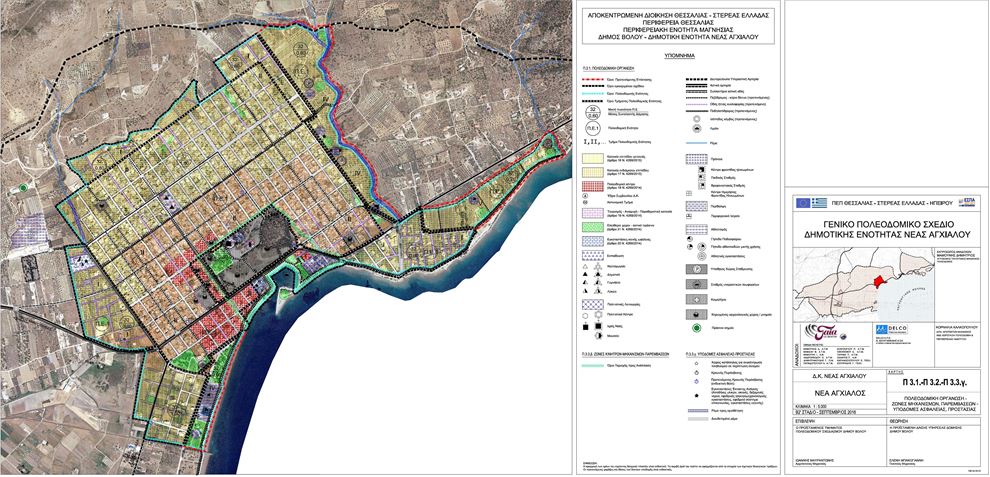Click the ESPA logo in title block
Screen dimensions: 990x477
[x=968, y=202]
